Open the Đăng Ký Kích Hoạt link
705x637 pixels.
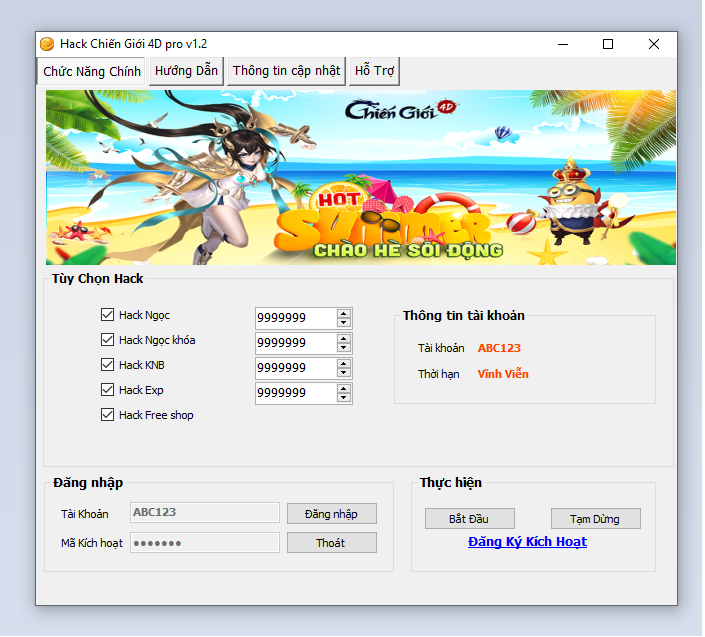click(527, 542)
